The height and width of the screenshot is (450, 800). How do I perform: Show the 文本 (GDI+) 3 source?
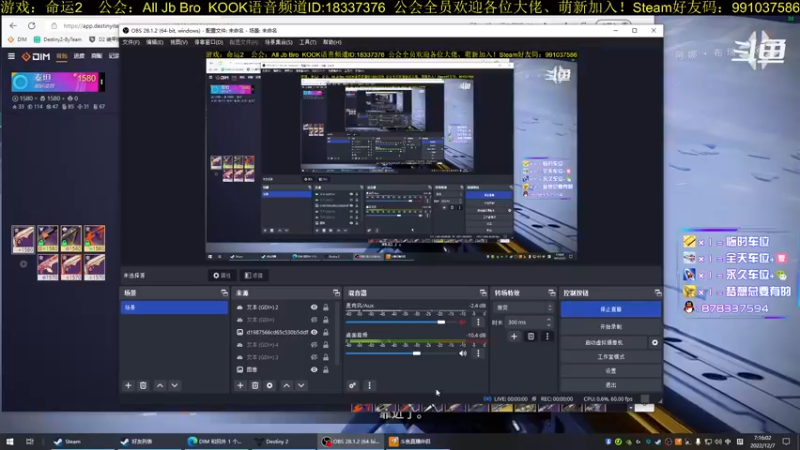point(314,357)
